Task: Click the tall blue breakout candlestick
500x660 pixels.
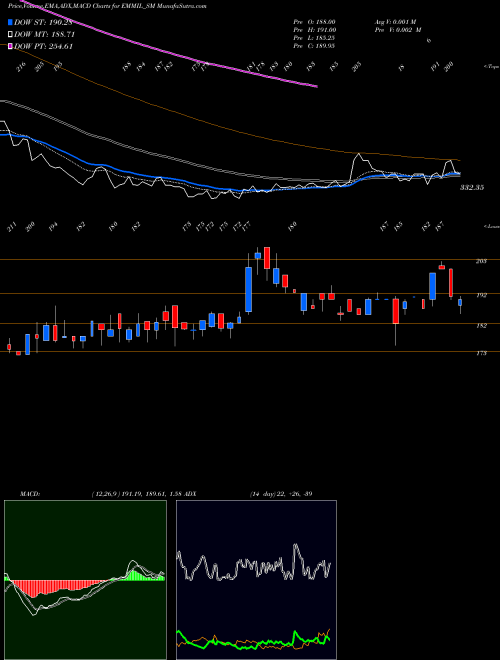Action: (249, 290)
